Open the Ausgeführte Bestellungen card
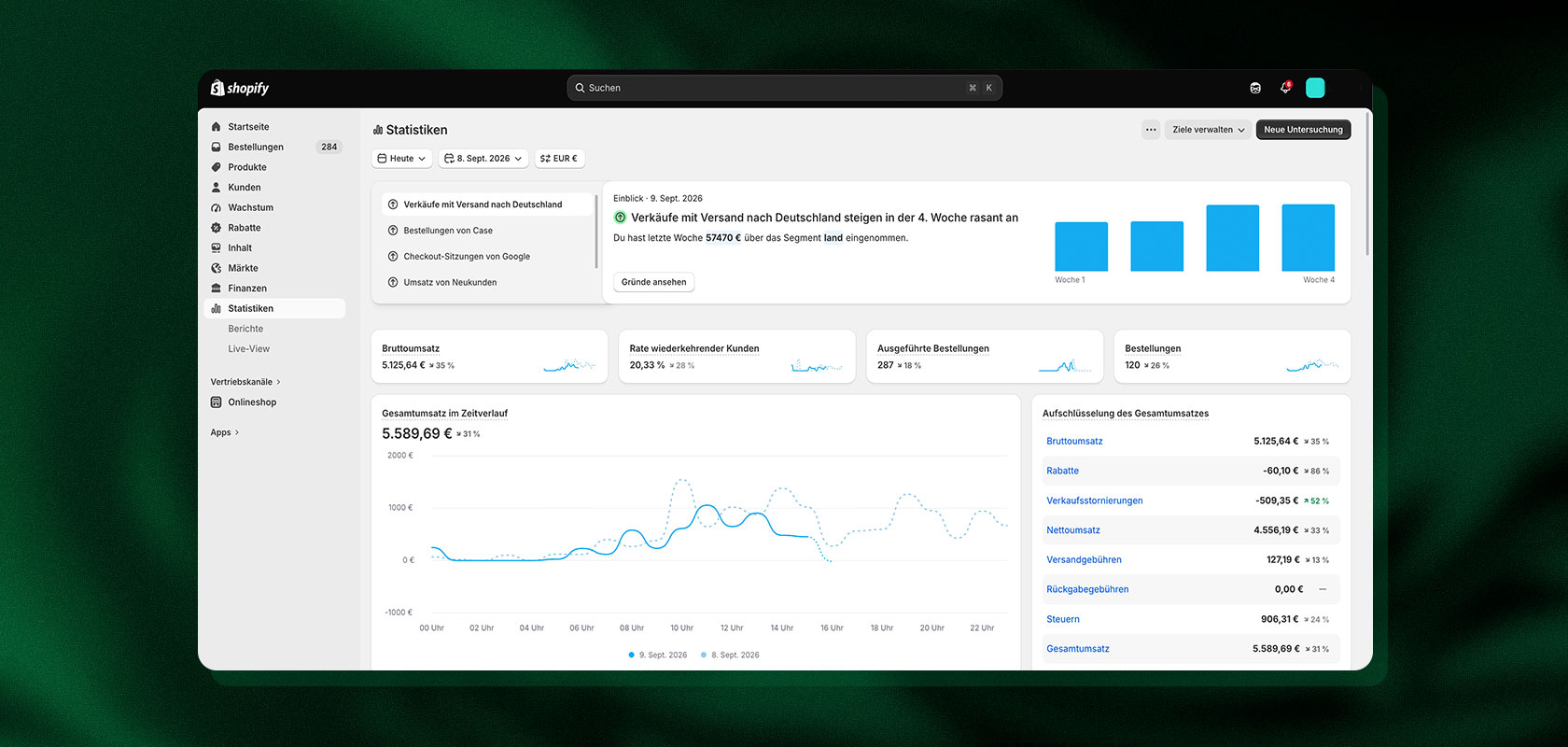The width and height of the screenshot is (1568, 747). pyautogui.click(x=985, y=357)
